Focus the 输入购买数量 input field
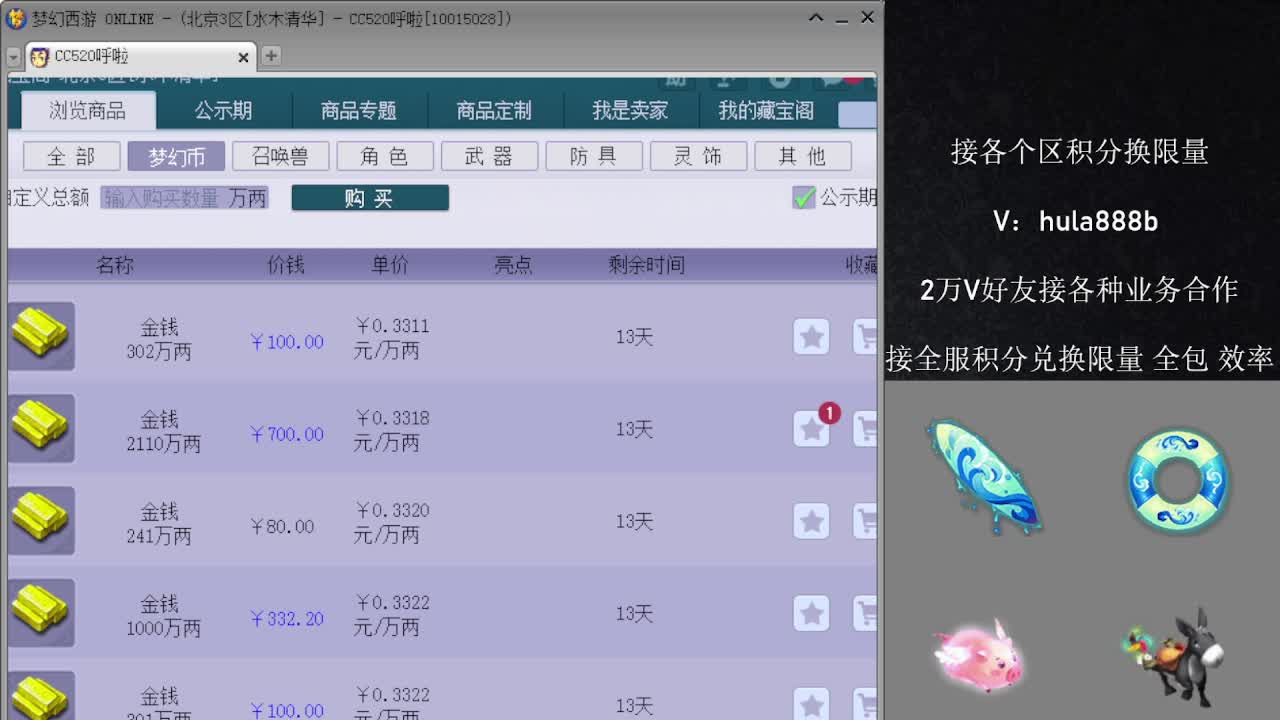 (185, 198)
